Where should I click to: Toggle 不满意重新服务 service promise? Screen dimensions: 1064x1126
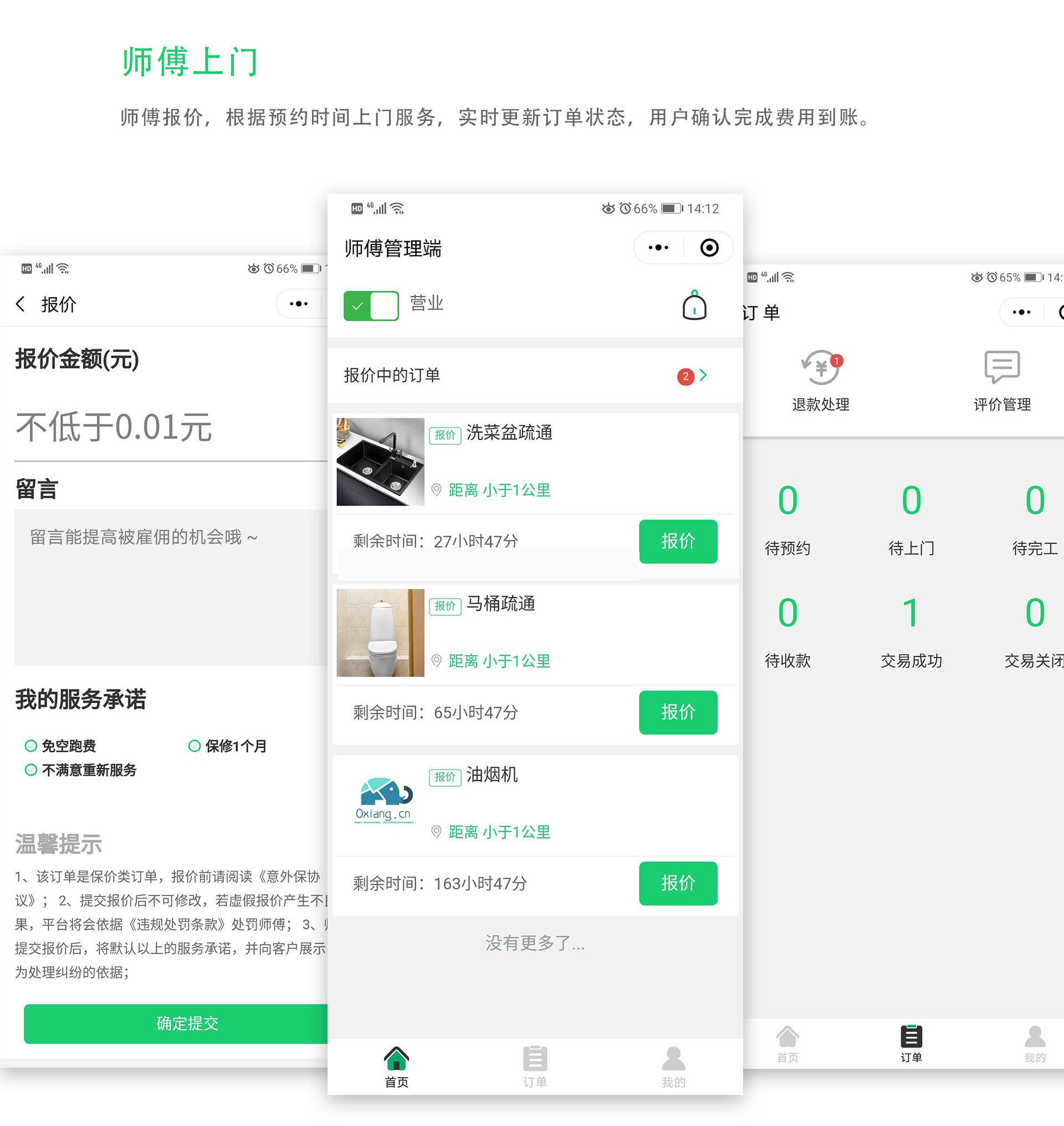coord(81,770)
